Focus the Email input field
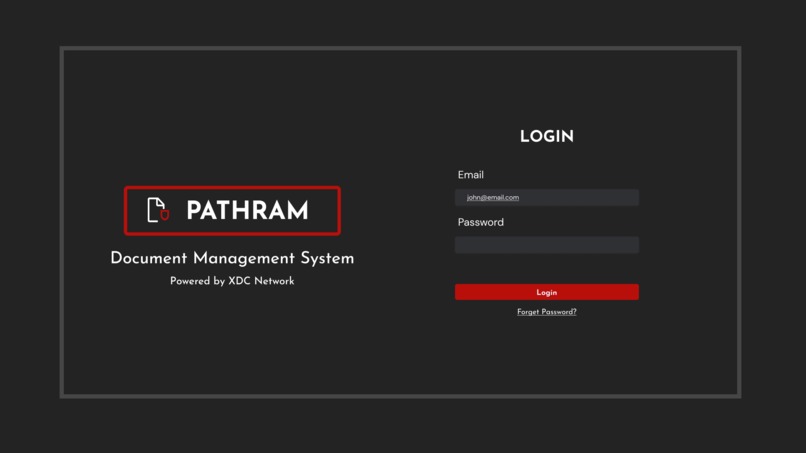This screenshot has width=806, height=453. (x=546, y=197)
